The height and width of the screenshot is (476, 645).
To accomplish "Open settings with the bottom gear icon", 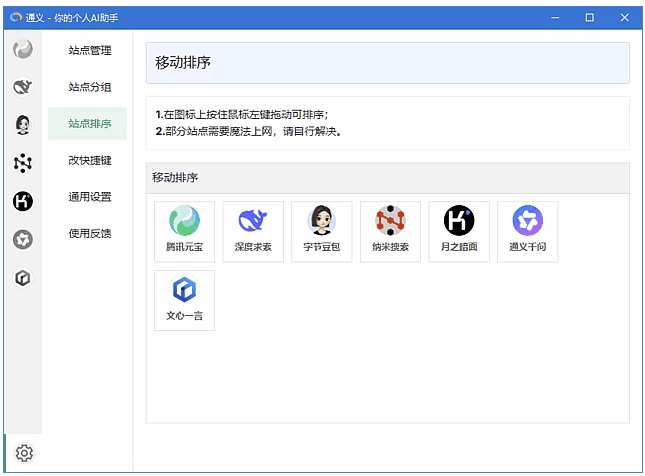I will (x=24, y=453).
